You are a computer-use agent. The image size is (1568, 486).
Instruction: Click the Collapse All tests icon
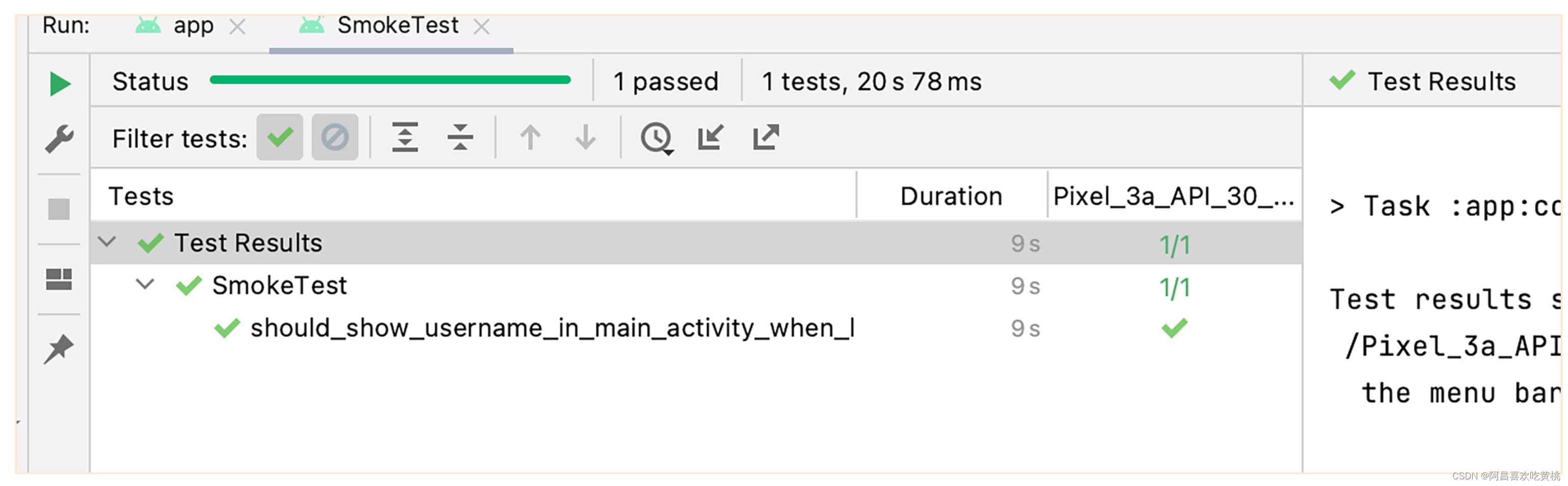click(x=460, y=137)
